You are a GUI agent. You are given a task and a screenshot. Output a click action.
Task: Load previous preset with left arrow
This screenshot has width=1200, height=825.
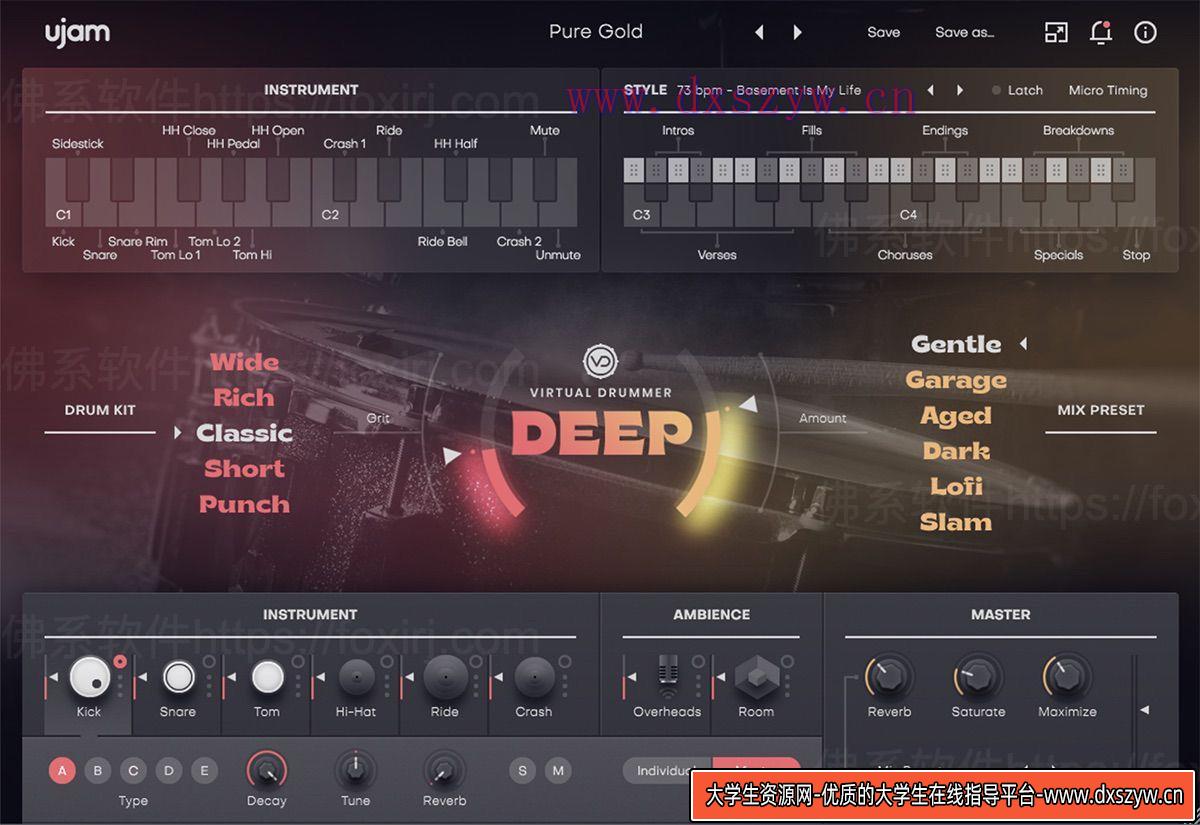759,32
